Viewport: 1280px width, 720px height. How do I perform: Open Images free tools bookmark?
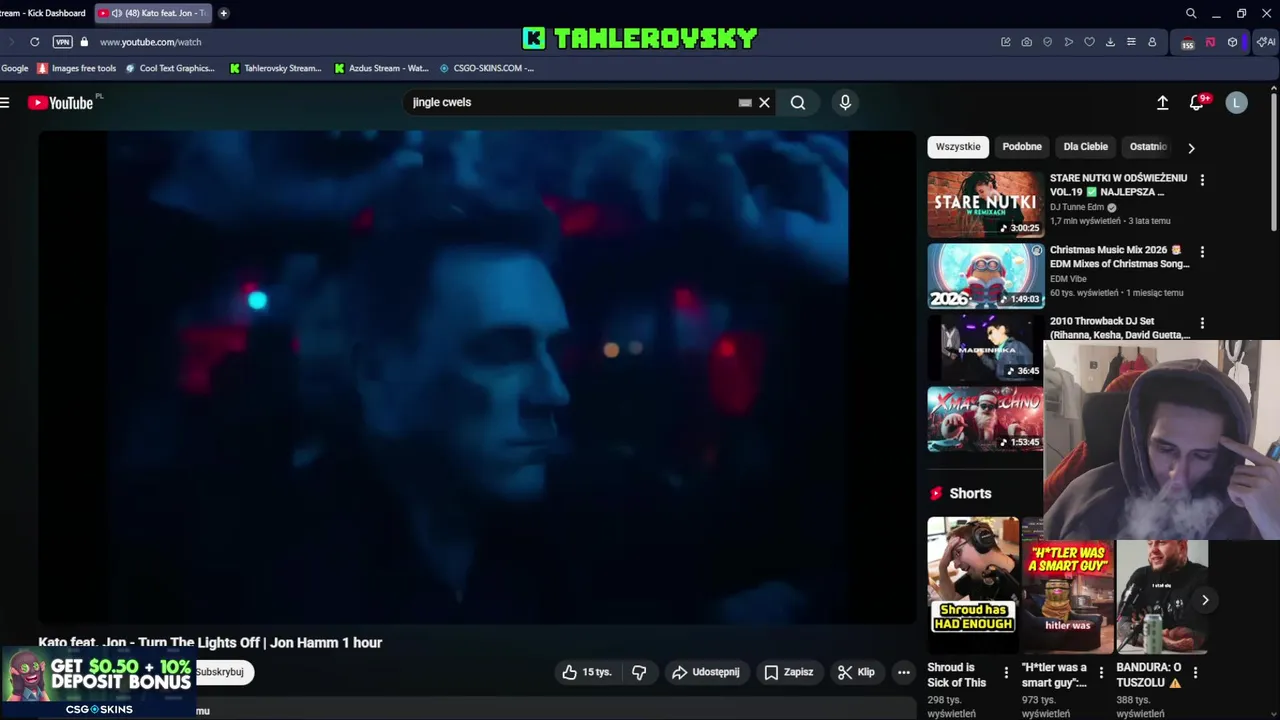(76, 68)
